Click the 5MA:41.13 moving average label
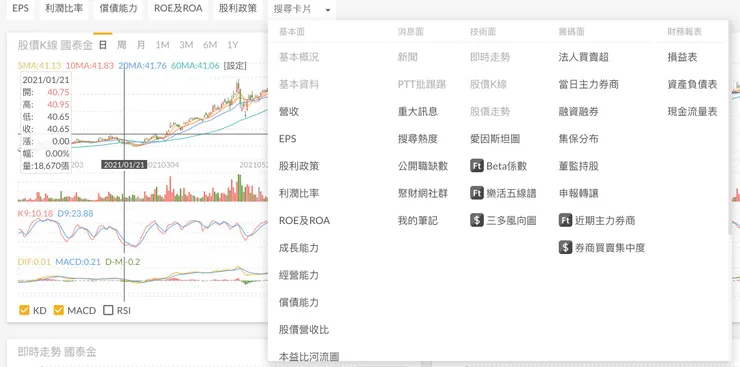 [x=40, y=66]
